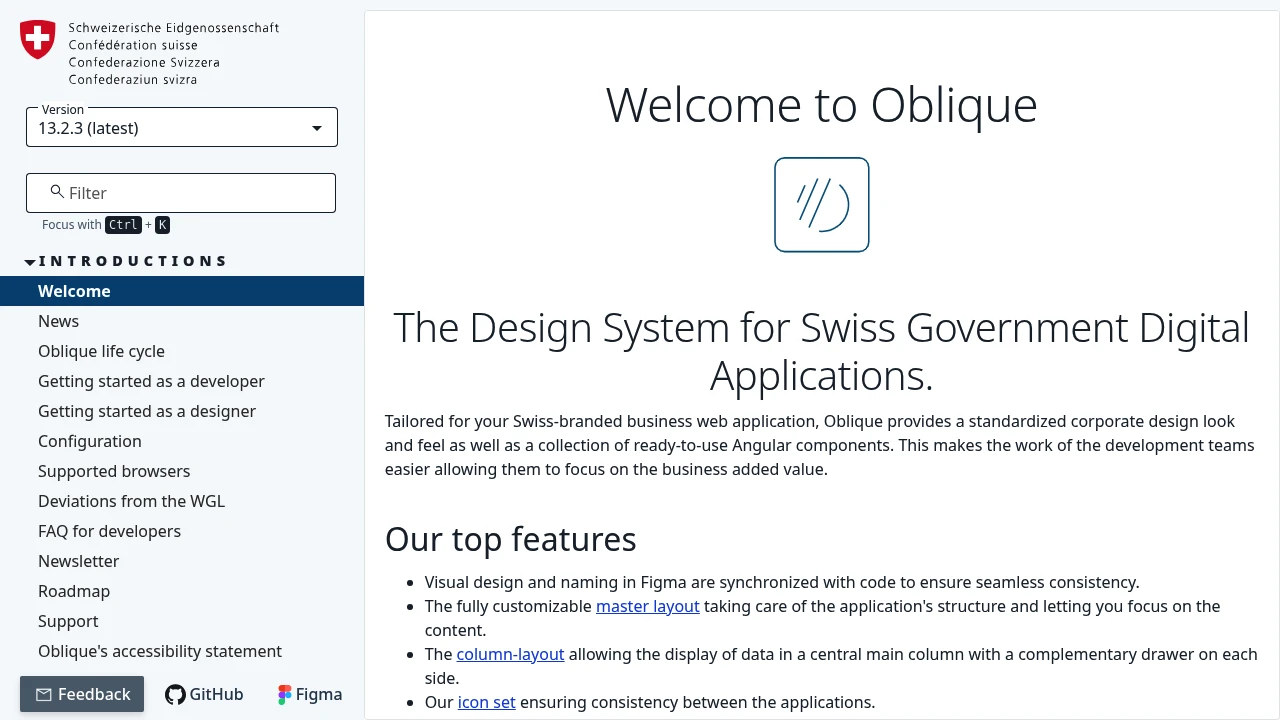This screenshot has width=1280, height=720.
Task: Click the Feedback button
Action: pos(82,694)
